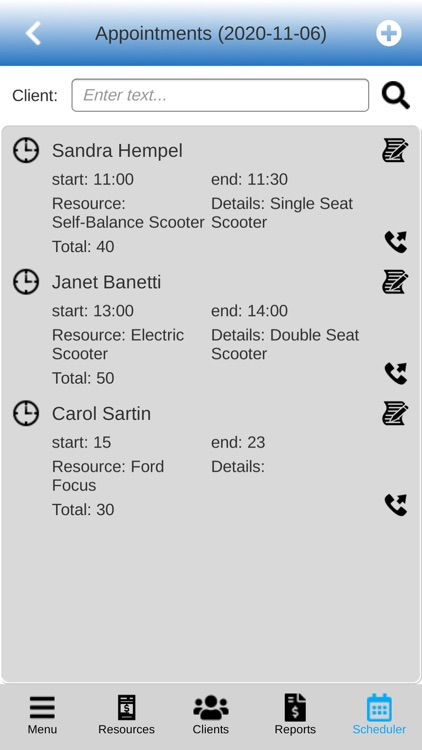Select the Scheduler tab
This screenshot has width=422, height=750.
pos(379,715)
